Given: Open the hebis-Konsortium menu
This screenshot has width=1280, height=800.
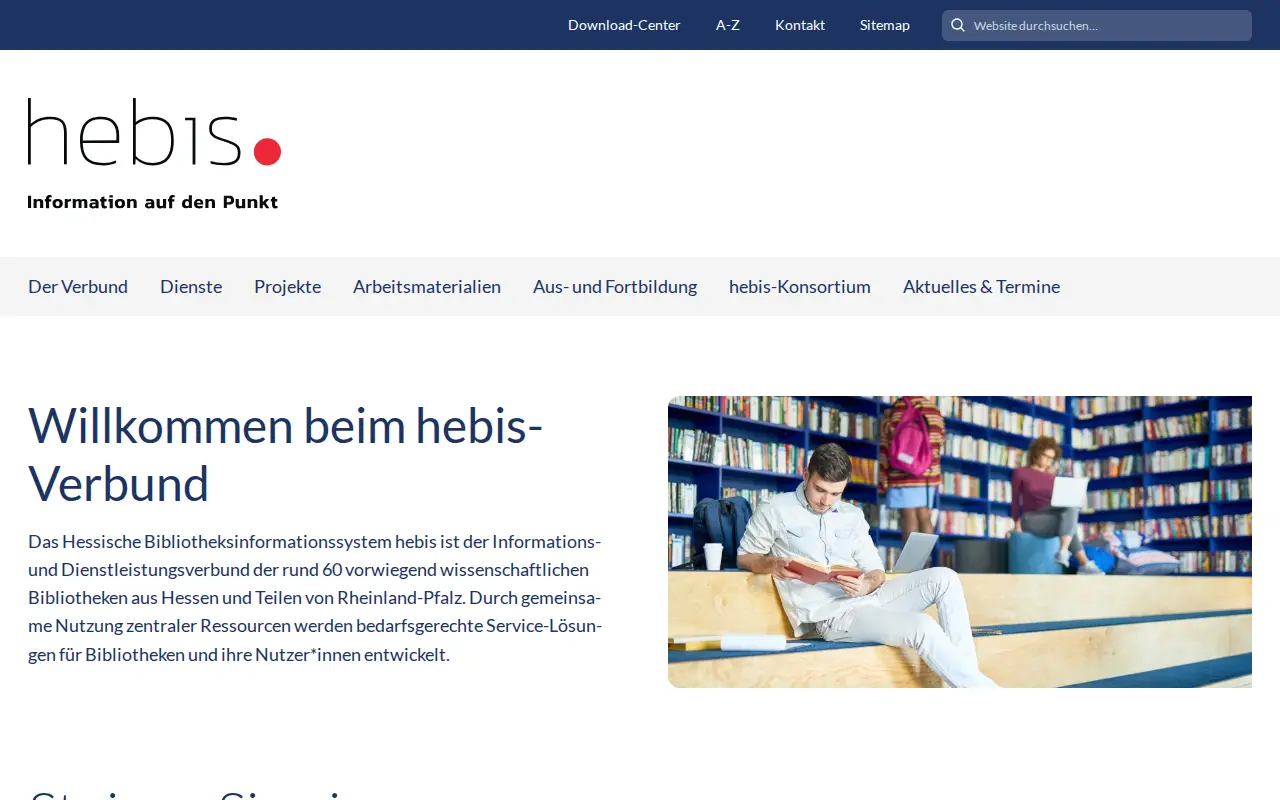Looking at the screenshot, I should coord(800,287).
